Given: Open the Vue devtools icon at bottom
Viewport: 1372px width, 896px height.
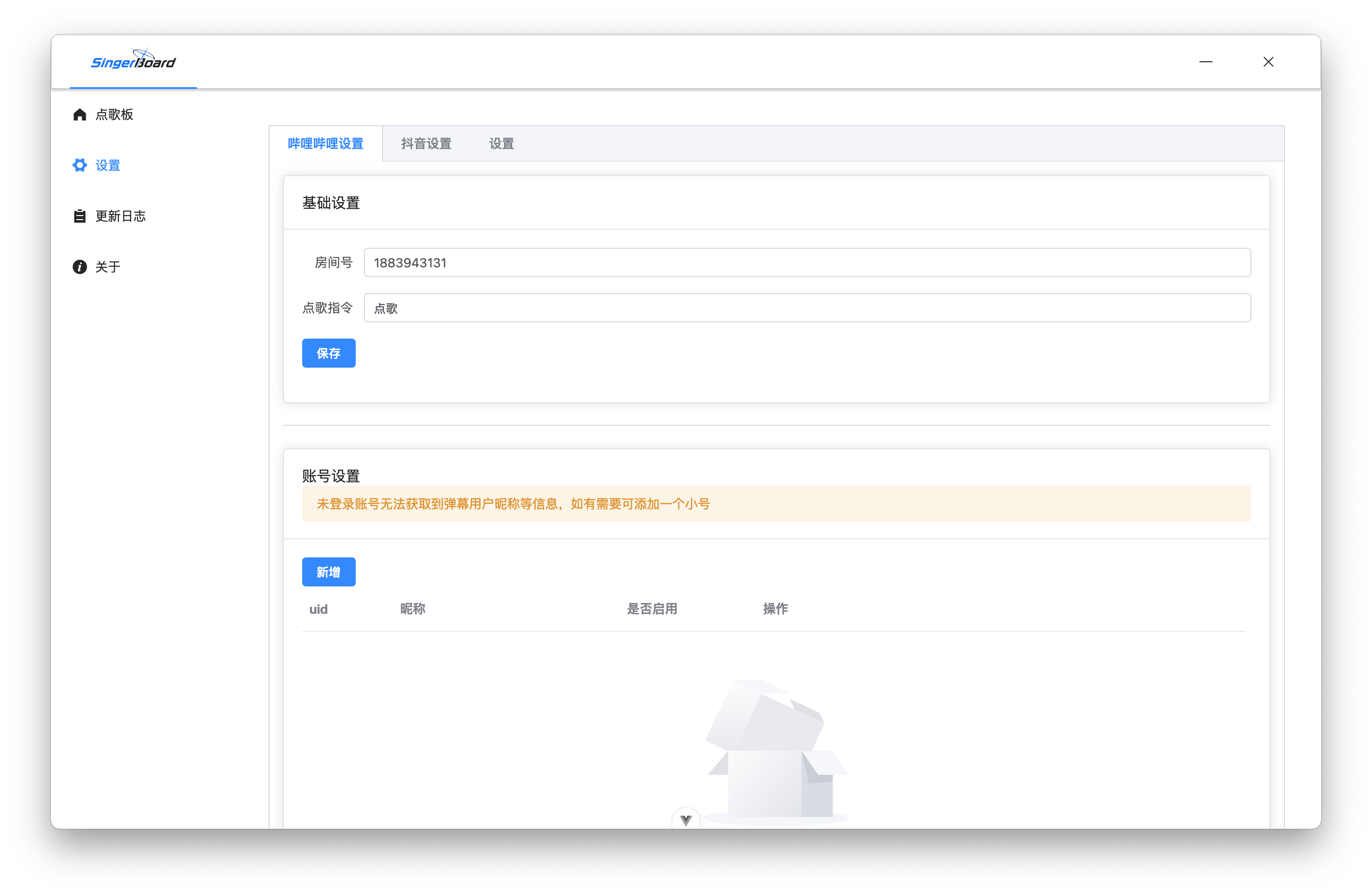Looking at the screenshot, I should [x=686, y=819].
